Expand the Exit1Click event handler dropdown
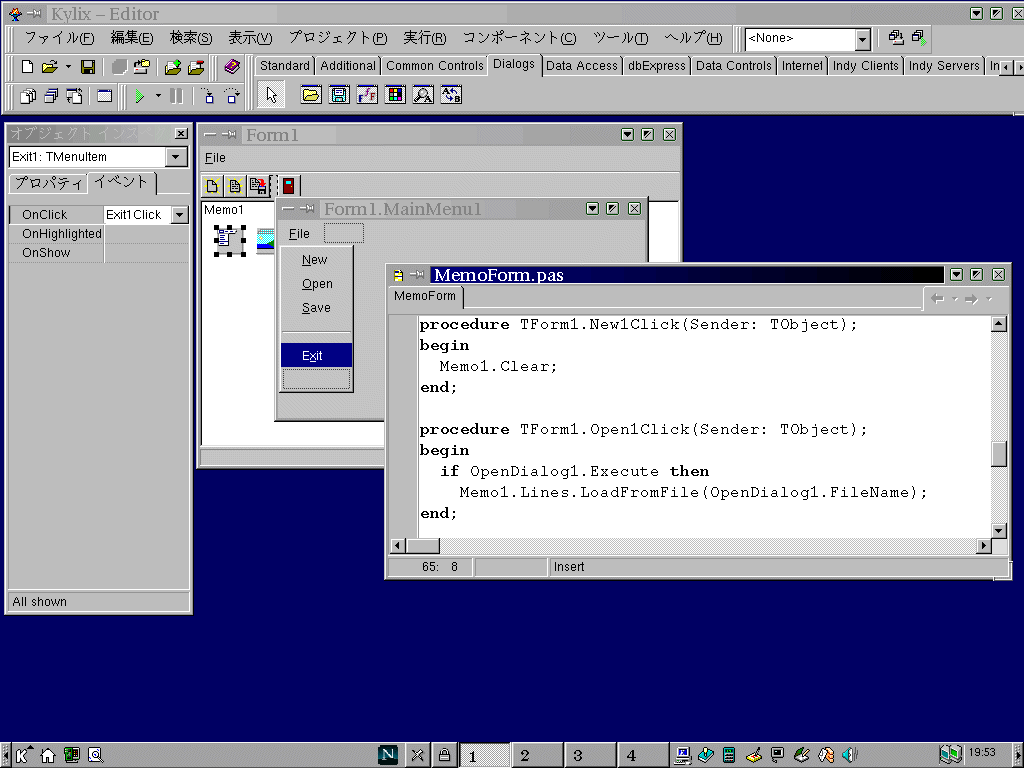This screenshot has height=768, width=1024. [180, 215]
